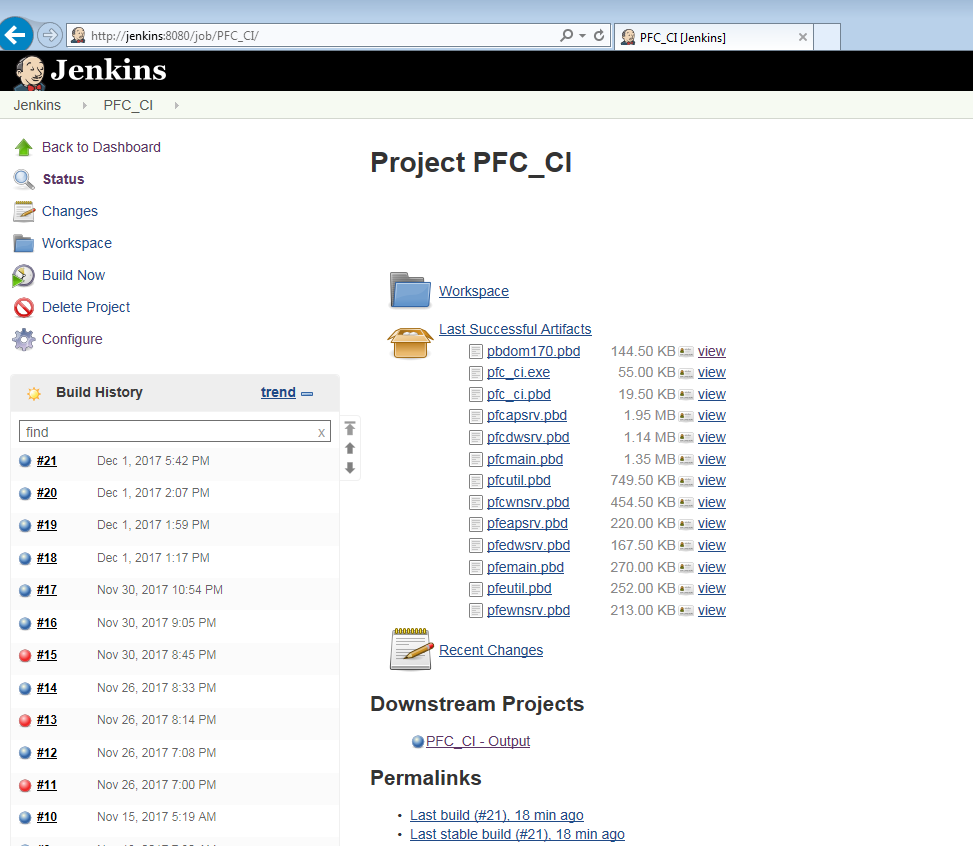Click the Jenkins logo in header
Screen dimensions: 973x846
tap(91, 71)
